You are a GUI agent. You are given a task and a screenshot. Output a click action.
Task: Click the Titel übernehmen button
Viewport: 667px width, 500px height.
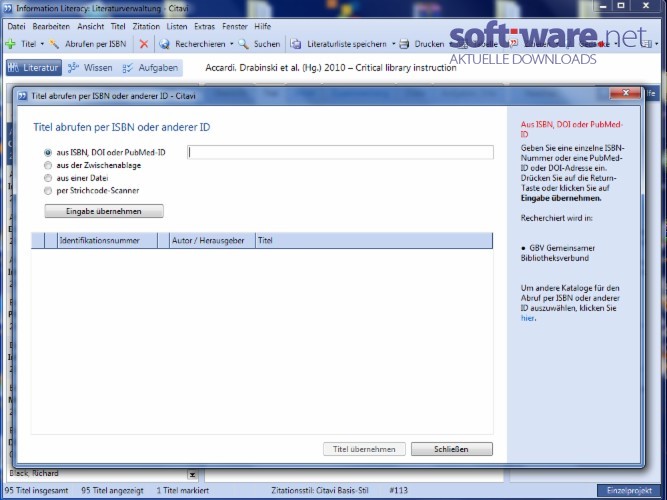coord(364,449)
